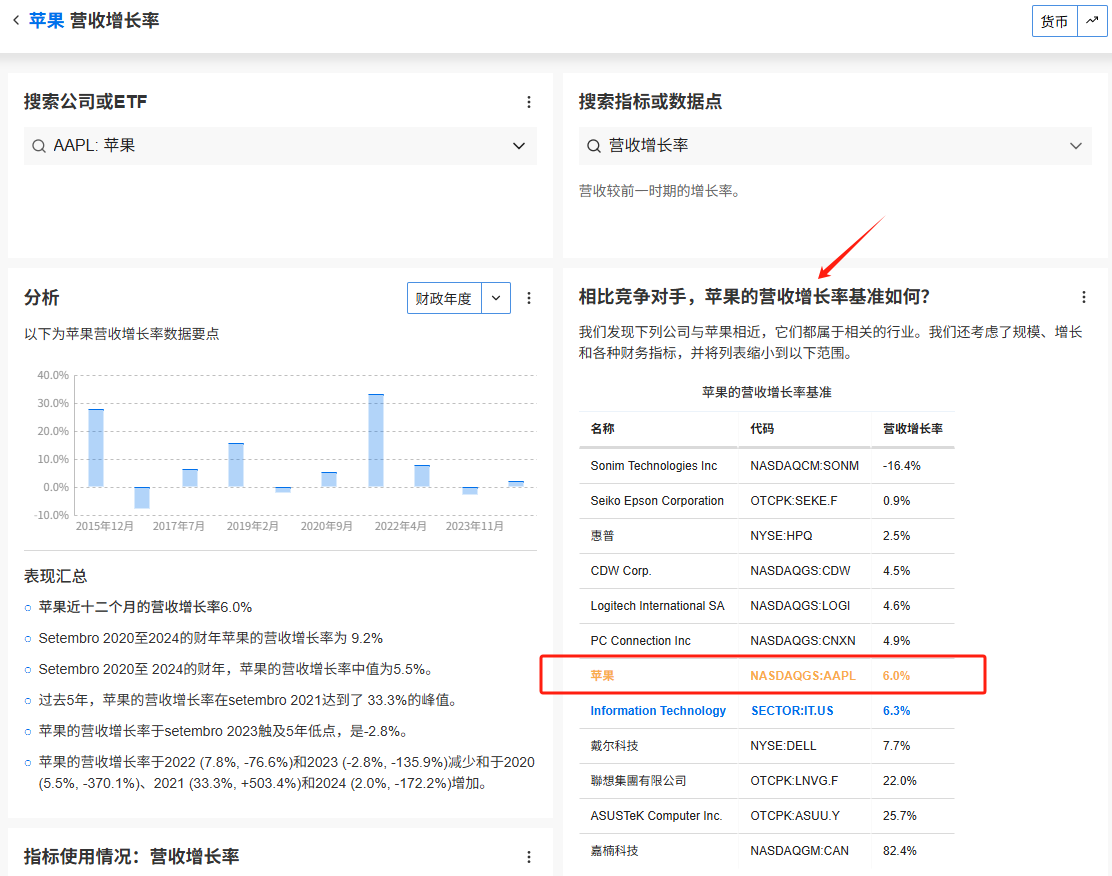Click the 82.4% growth value
Viewport: 1112px width, 876px height.
click(x=899, y=850)
